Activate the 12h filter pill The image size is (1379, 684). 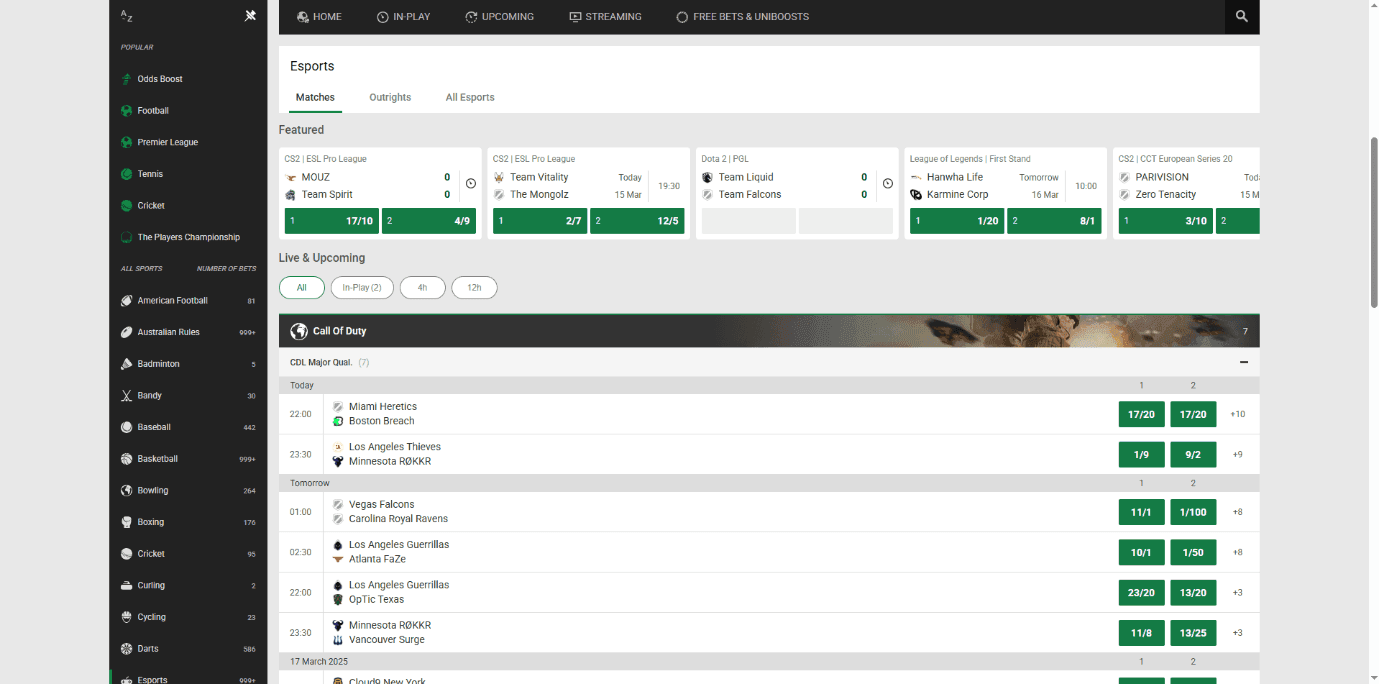click(x=474, y=287)
